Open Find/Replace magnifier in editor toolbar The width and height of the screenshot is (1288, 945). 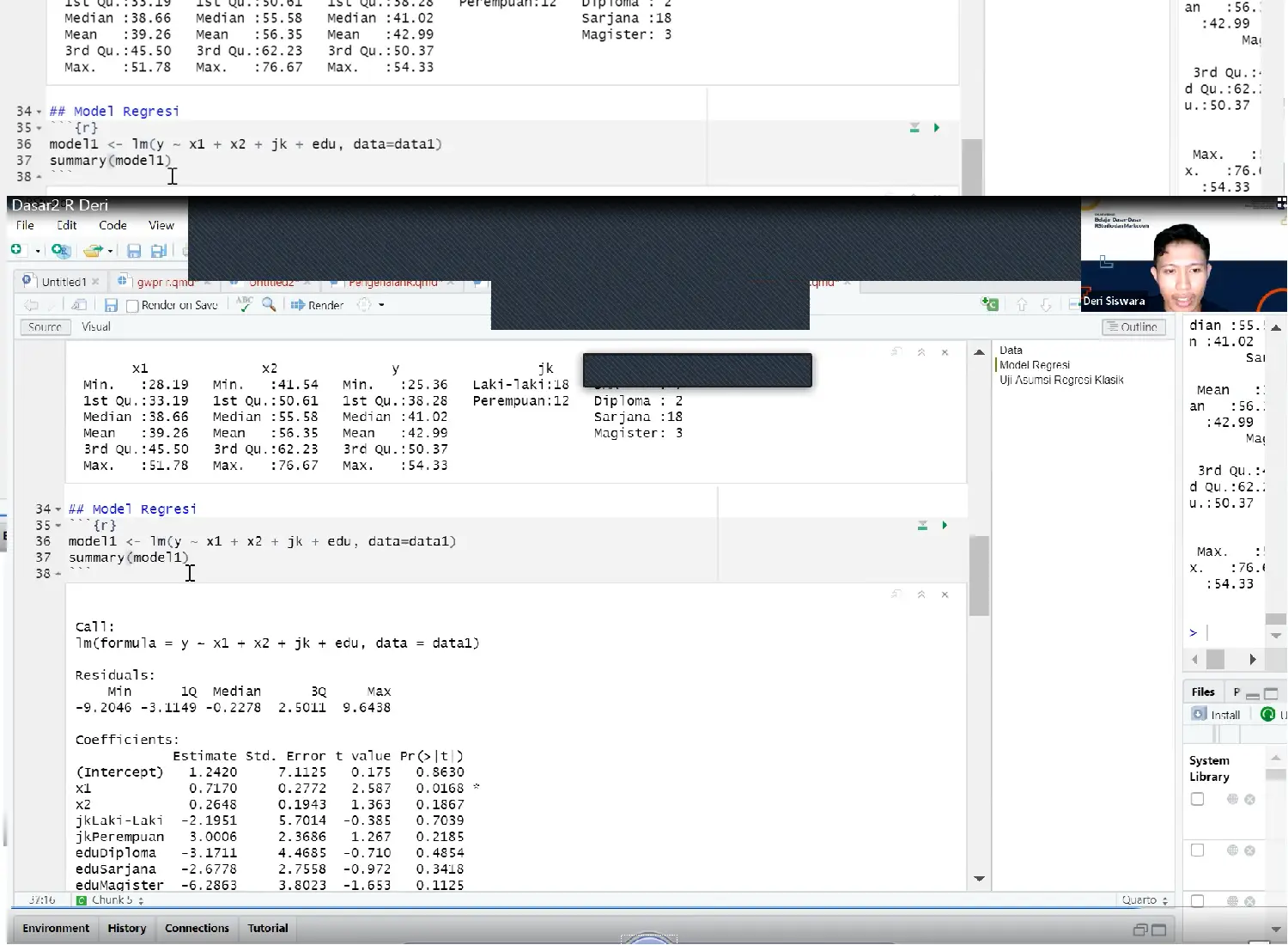269,304
